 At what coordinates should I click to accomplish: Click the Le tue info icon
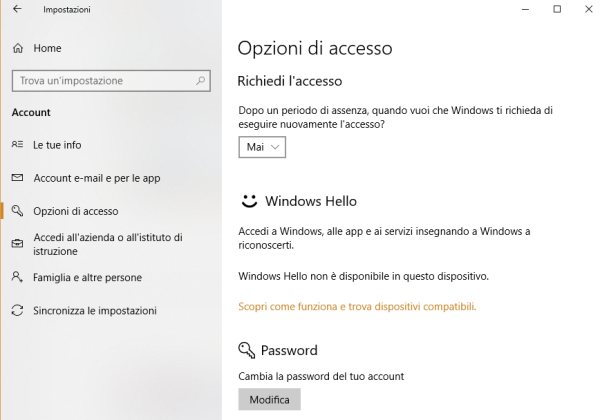[17, 145]
